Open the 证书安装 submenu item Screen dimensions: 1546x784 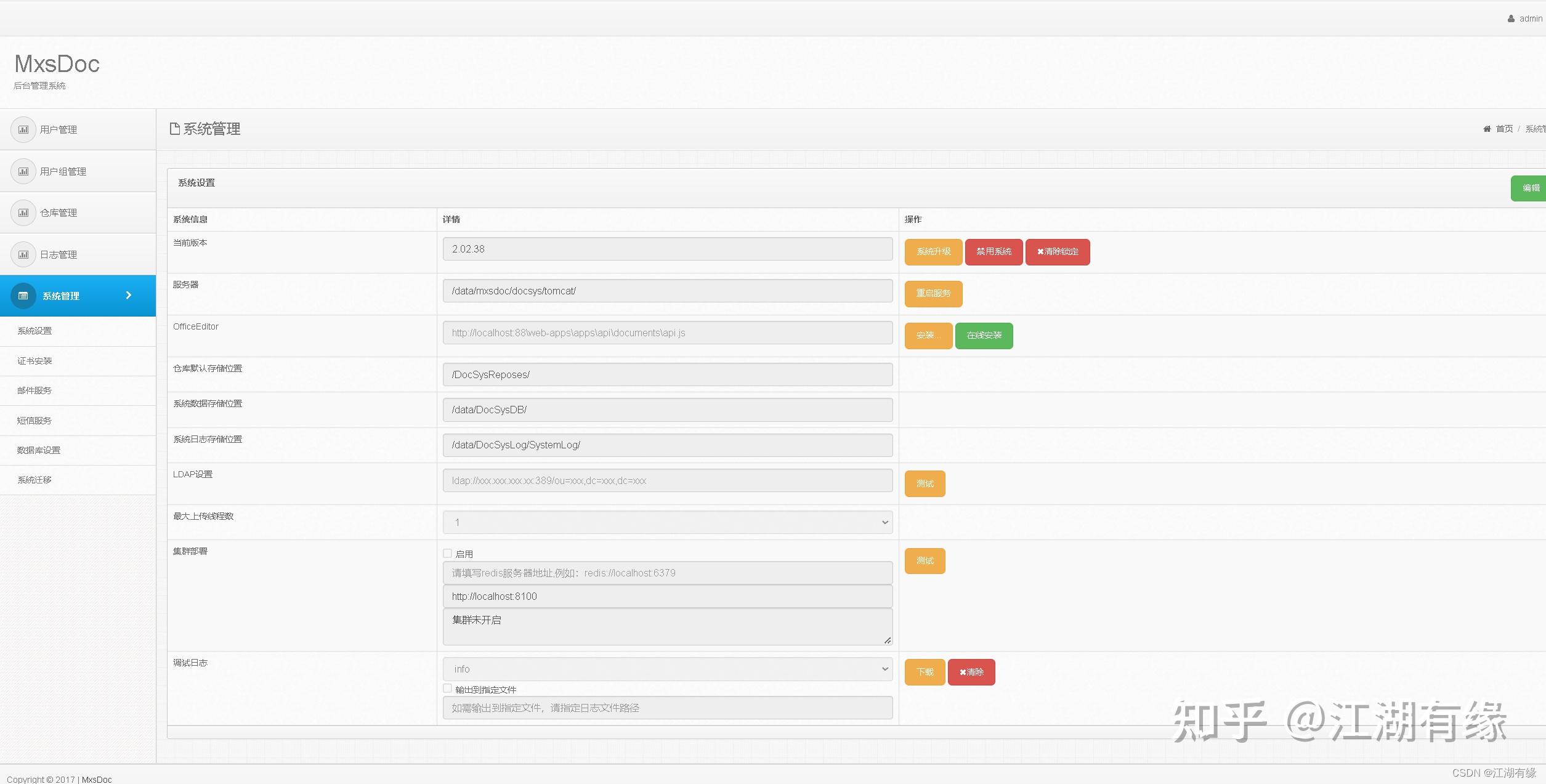35,361
